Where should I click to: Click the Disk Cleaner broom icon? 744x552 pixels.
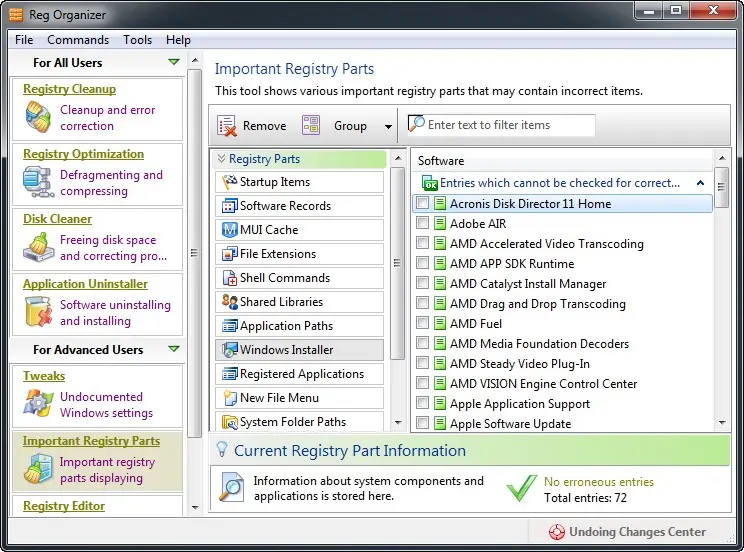point(38,247)
